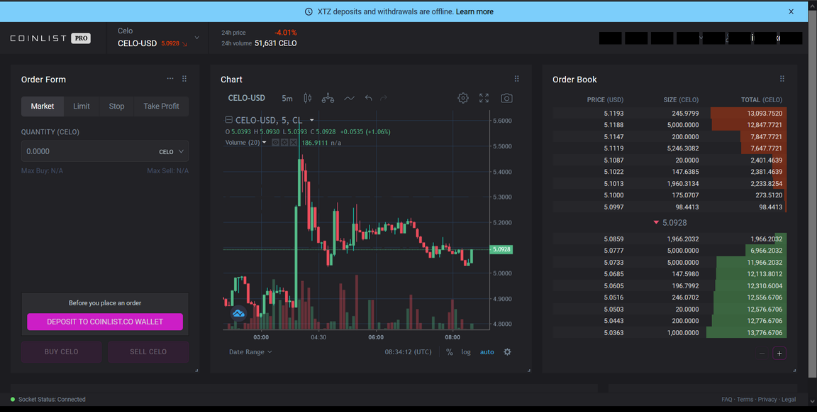Dismiss the XTZ offline notification banner
The height and width of the screenshot is (412, 817).
791,11
